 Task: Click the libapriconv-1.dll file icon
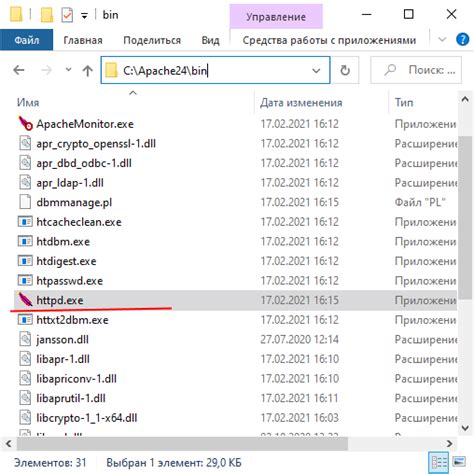[25, 379]
